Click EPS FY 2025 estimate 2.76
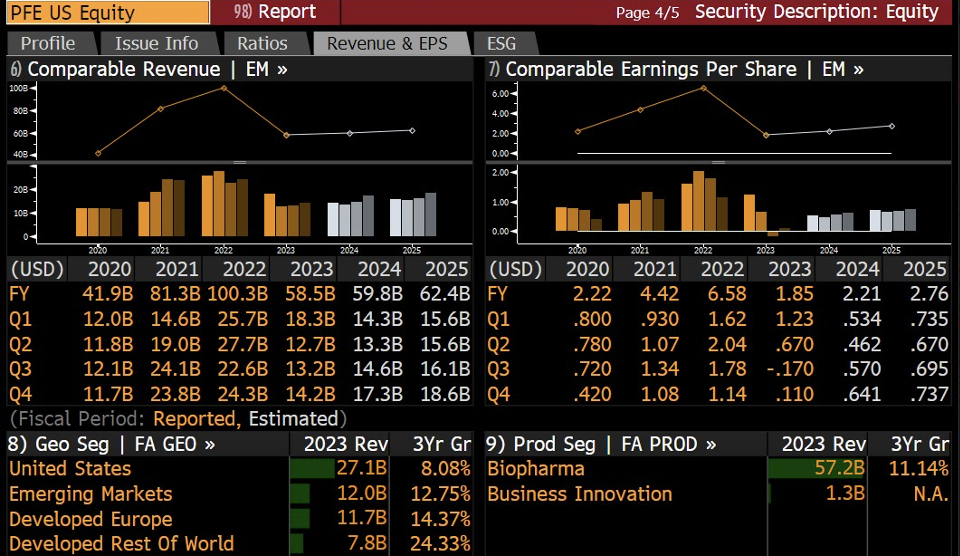The height and width of the screenshot is (556, 960). pos(929,294)
